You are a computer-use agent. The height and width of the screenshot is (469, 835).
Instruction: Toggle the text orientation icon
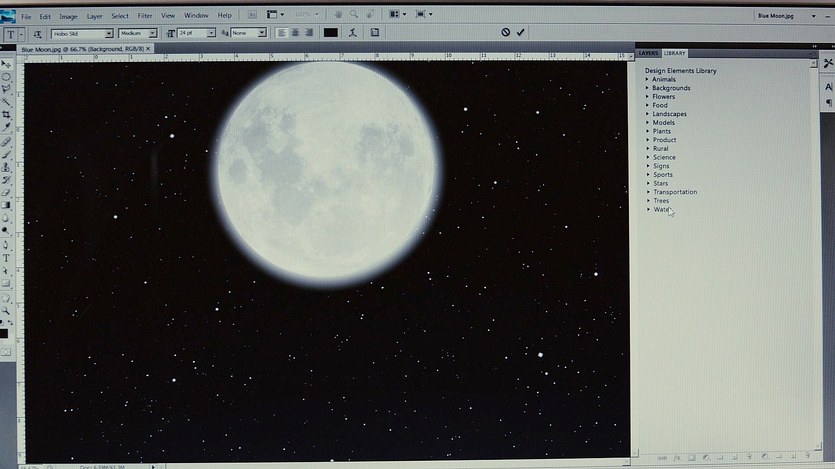(38, 33)
